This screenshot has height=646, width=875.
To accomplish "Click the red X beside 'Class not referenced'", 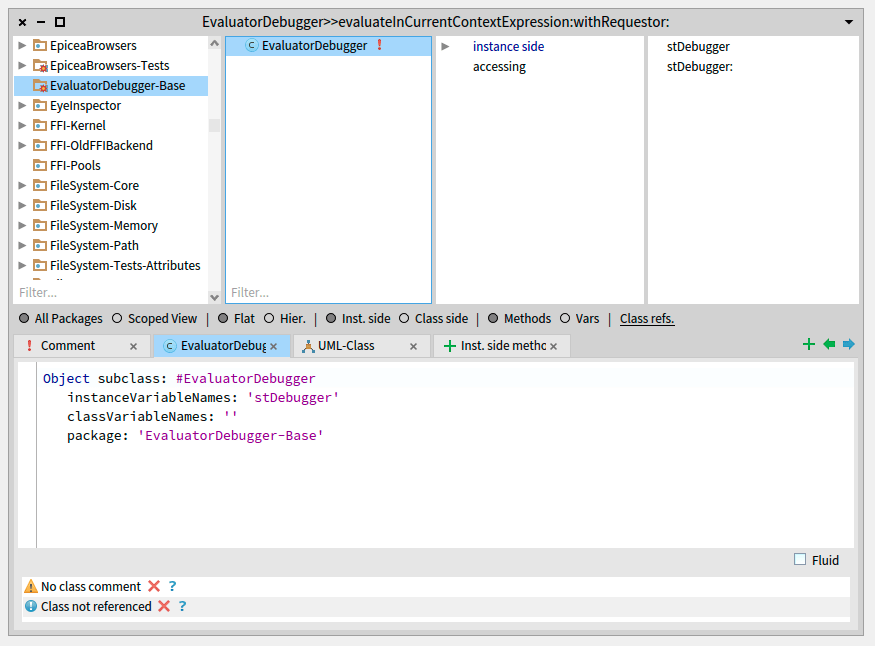I will (x=164, y=607).
